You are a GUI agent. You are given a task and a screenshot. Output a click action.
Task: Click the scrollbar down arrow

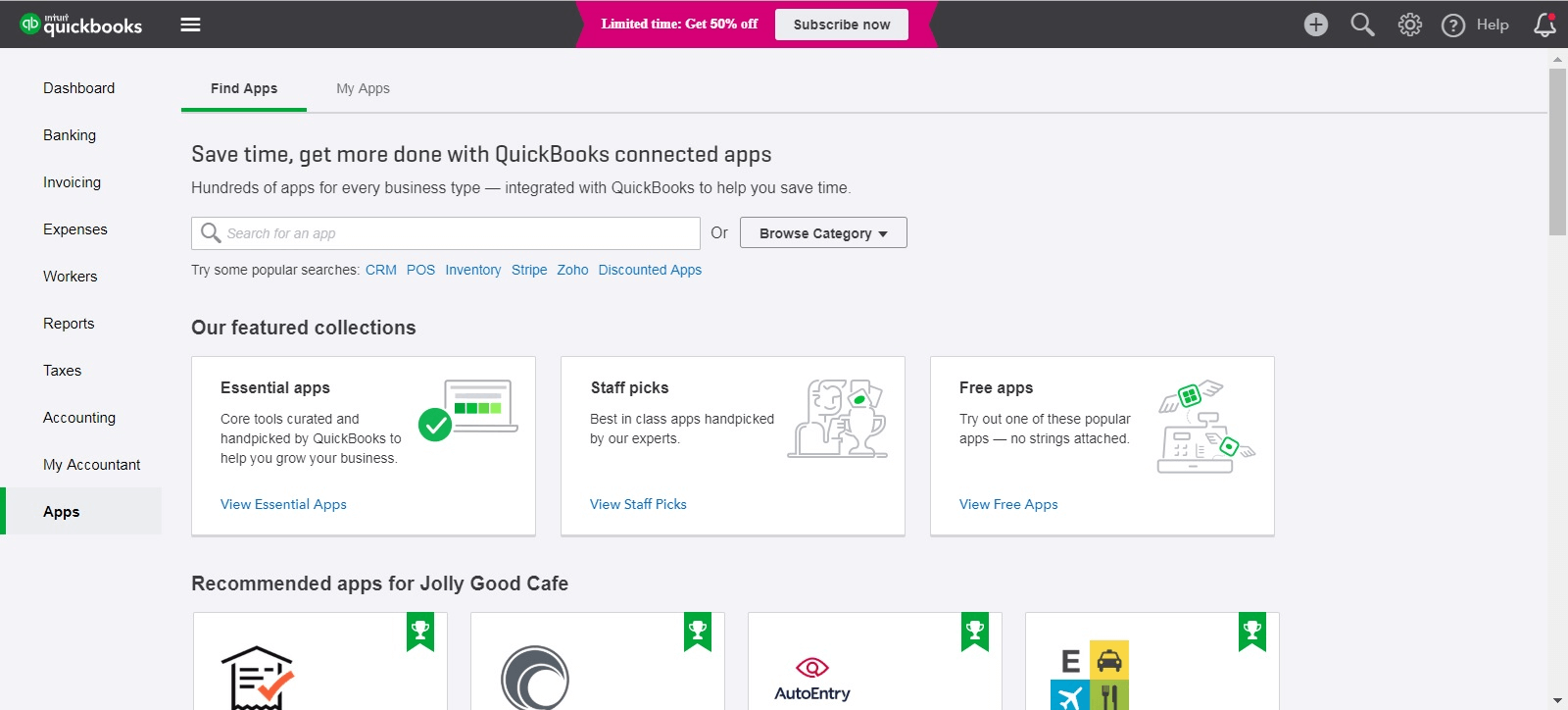coord(1557,701)
